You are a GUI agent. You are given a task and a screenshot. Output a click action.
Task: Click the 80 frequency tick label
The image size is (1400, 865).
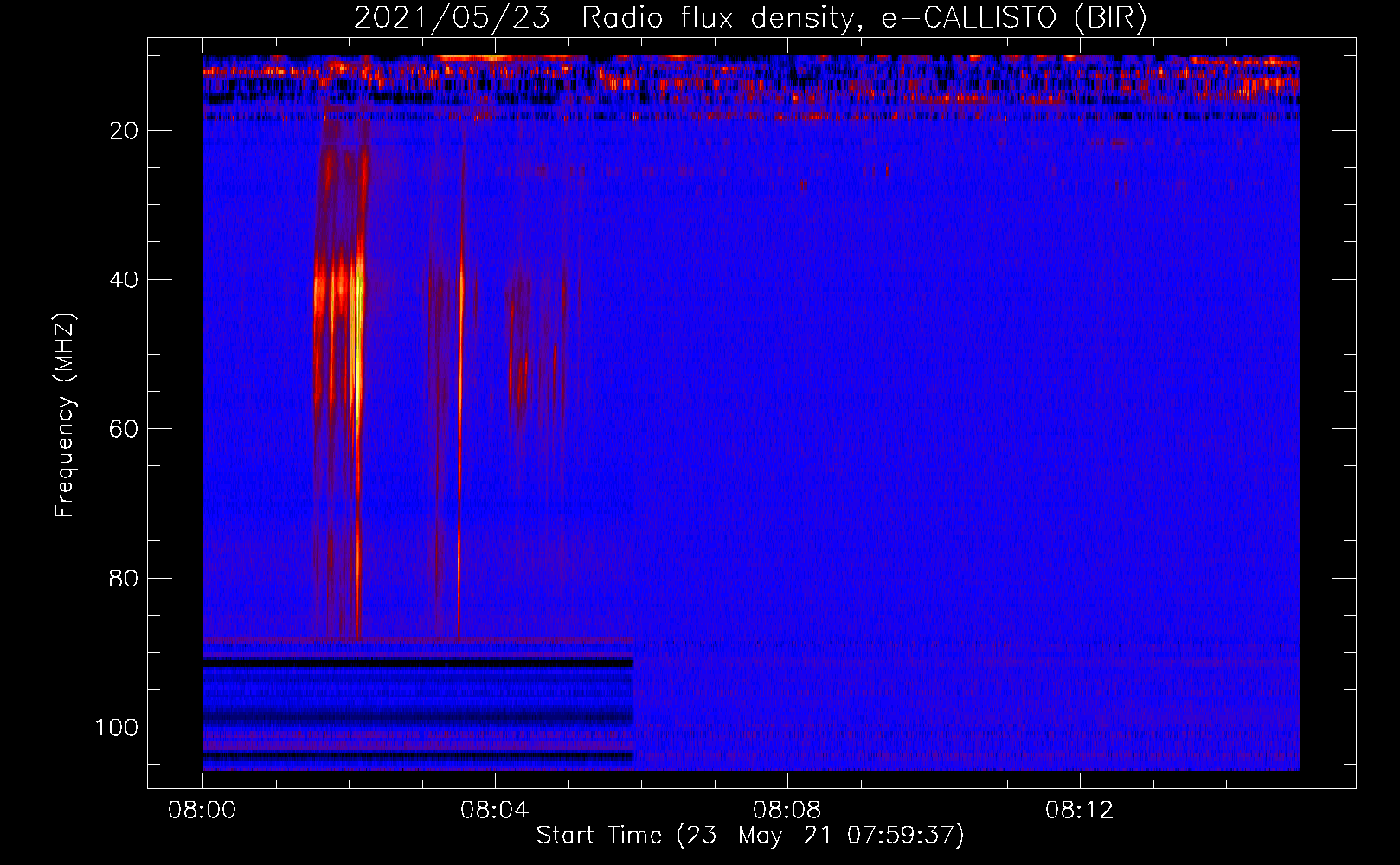coord(125,579)
